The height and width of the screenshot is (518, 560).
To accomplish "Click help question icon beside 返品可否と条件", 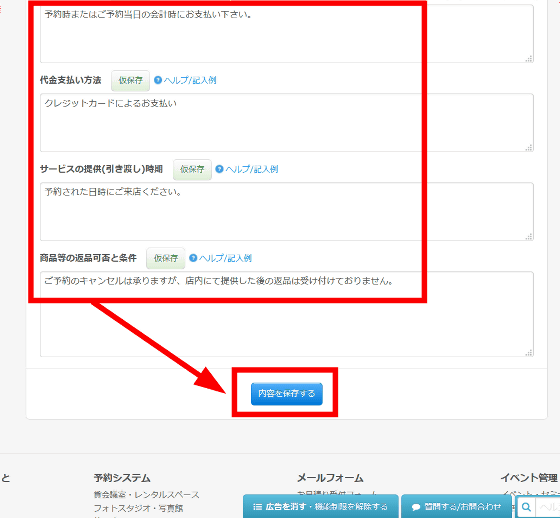I will (193, 258).
